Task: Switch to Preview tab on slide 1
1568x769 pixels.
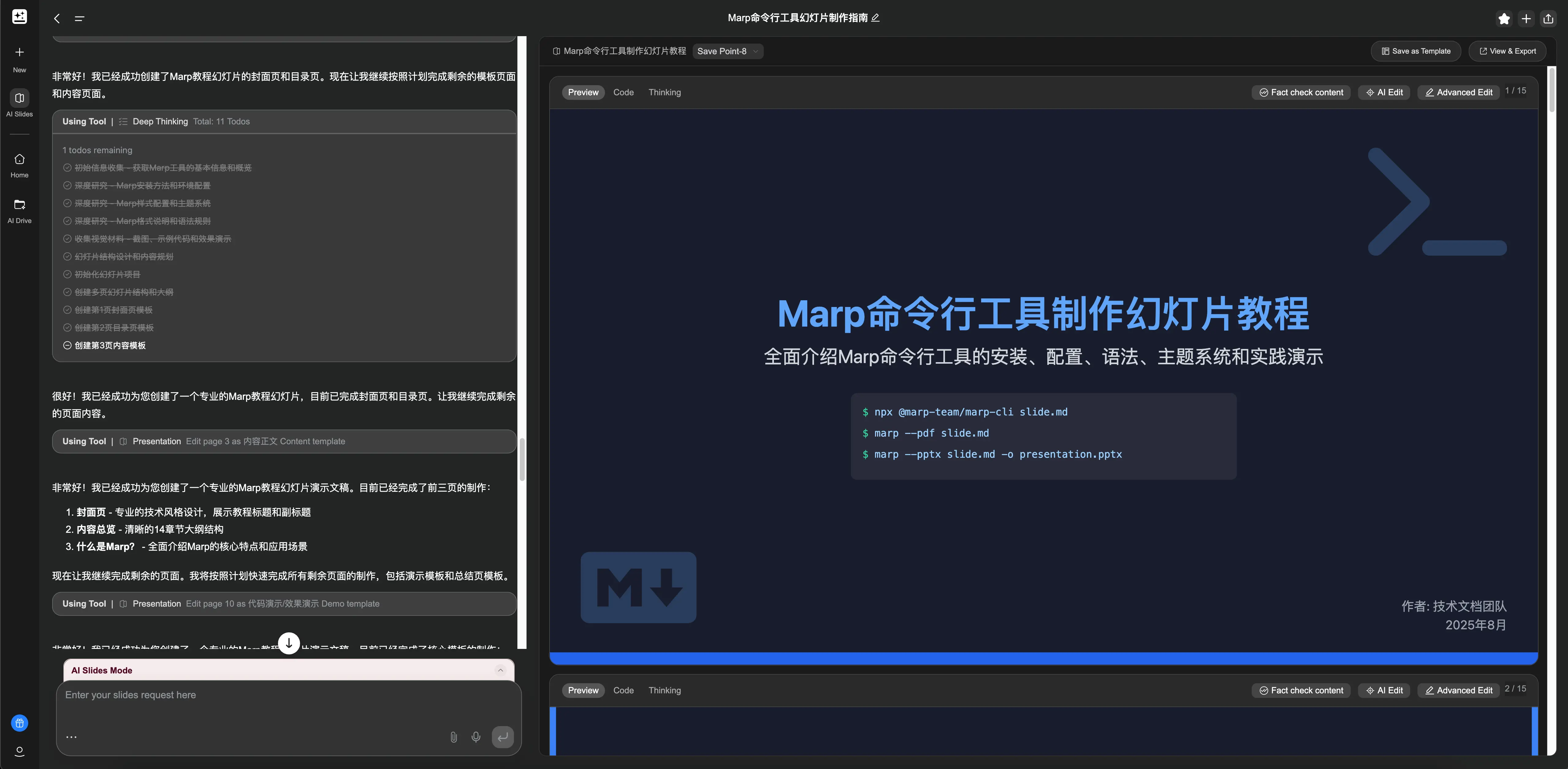Action: tap(583, 93)
